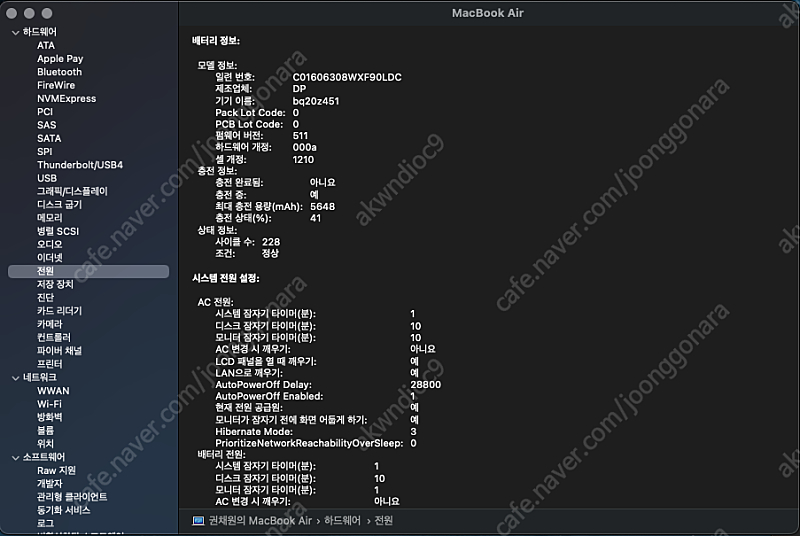800x536 pixels.
Task: Click cycle count value 228
Action: coord(271,242)
